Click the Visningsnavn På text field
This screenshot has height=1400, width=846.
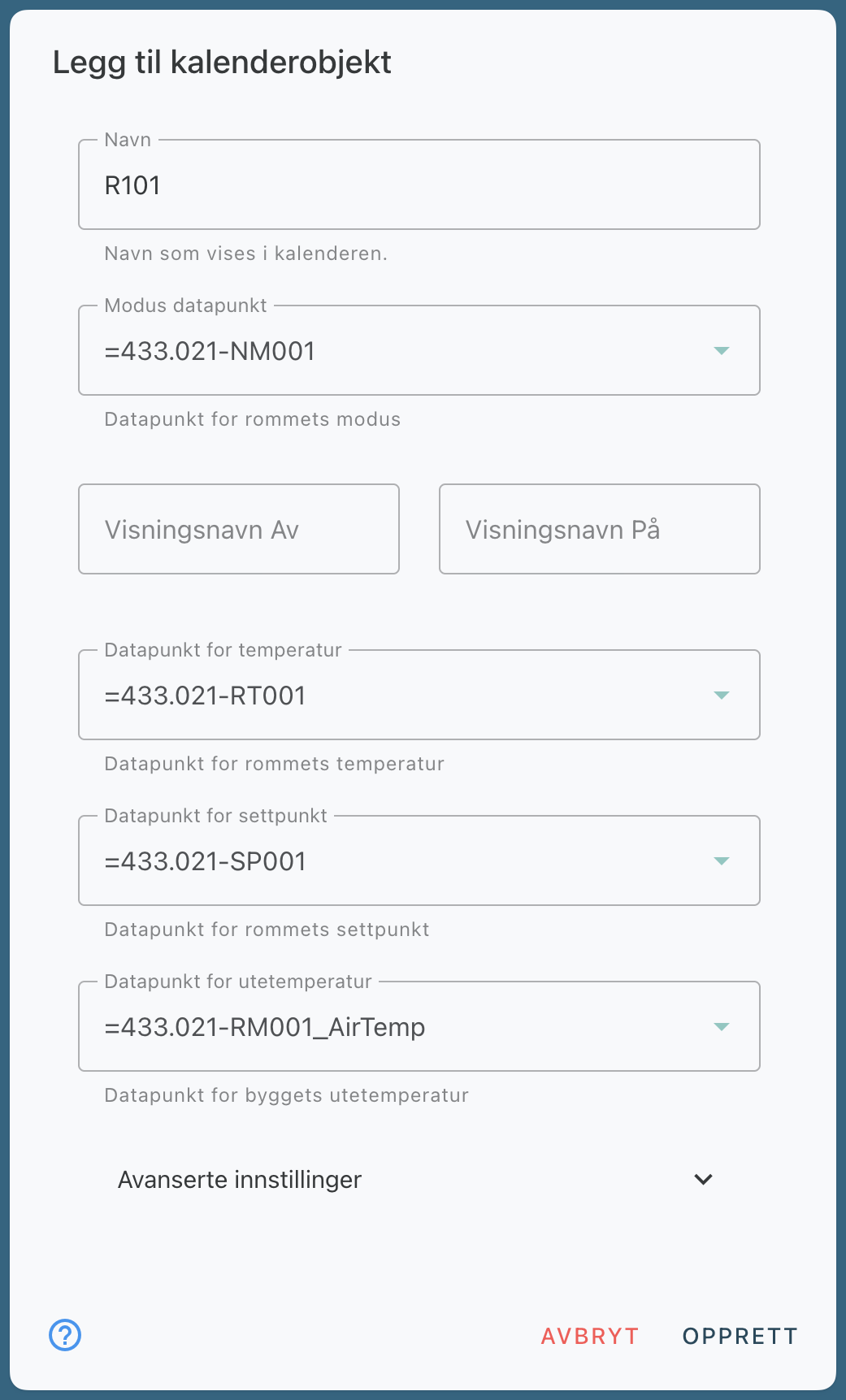coord(599,530)
